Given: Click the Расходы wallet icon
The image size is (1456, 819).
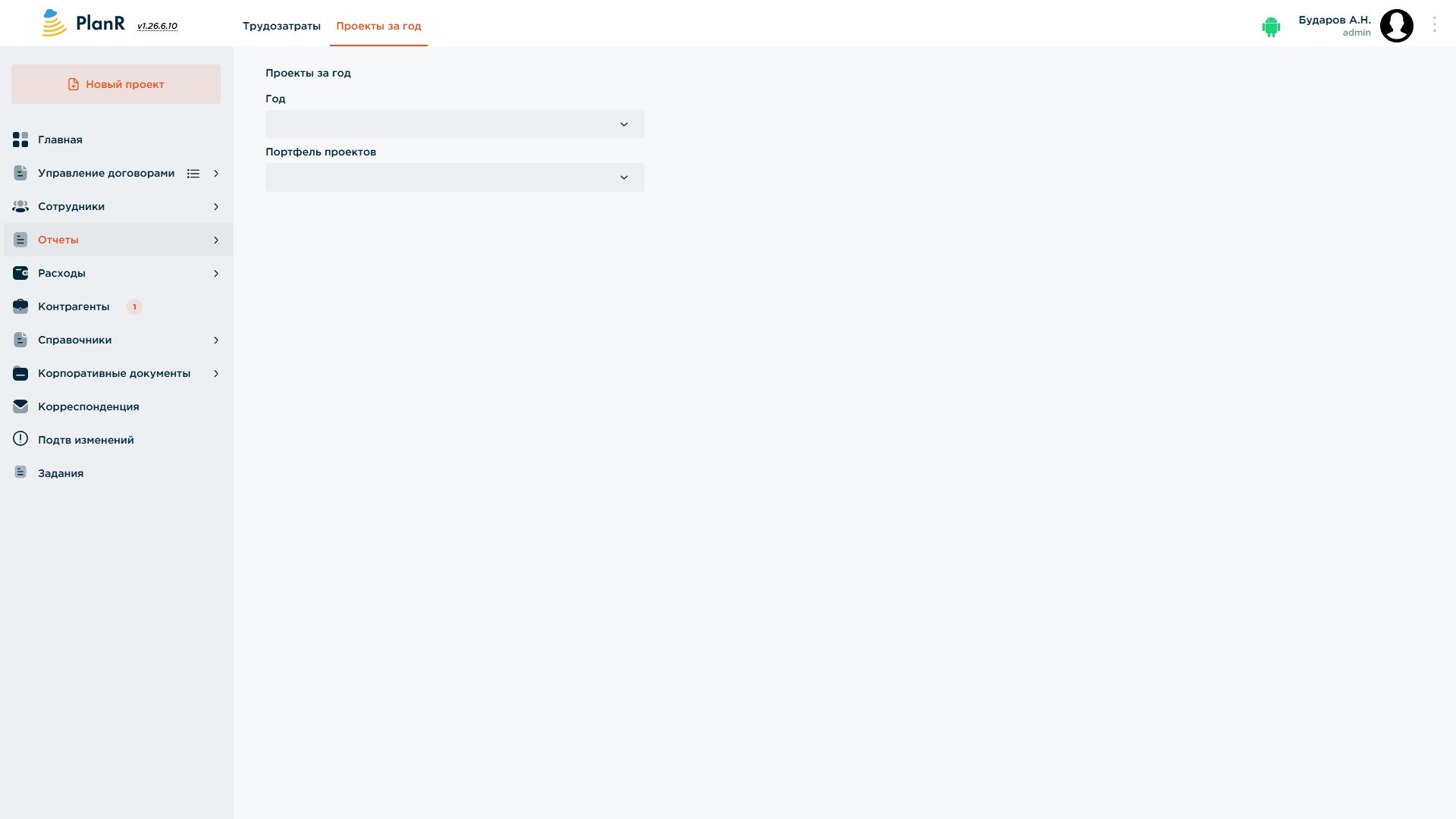Looking at the screenshot, I should (20, 273).
